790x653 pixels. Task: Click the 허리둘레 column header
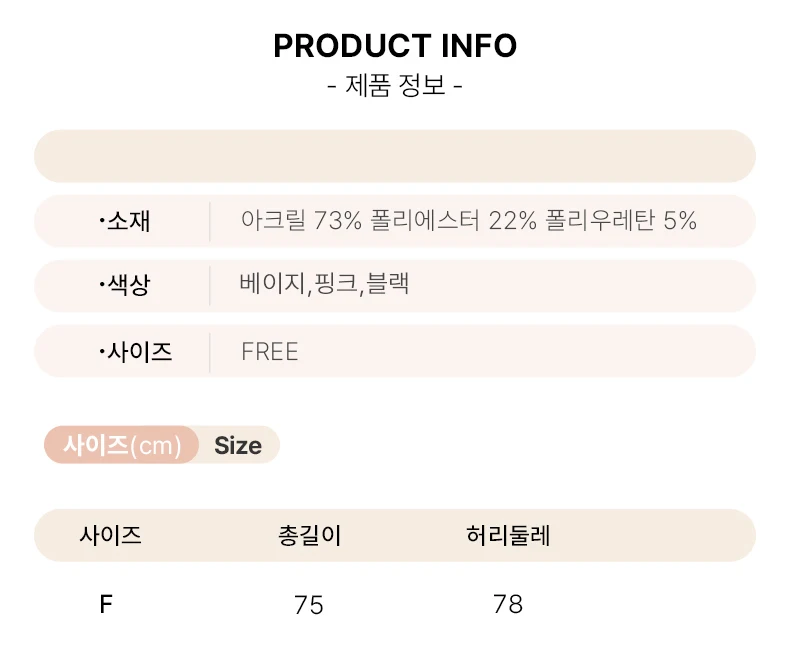[508, 536]
